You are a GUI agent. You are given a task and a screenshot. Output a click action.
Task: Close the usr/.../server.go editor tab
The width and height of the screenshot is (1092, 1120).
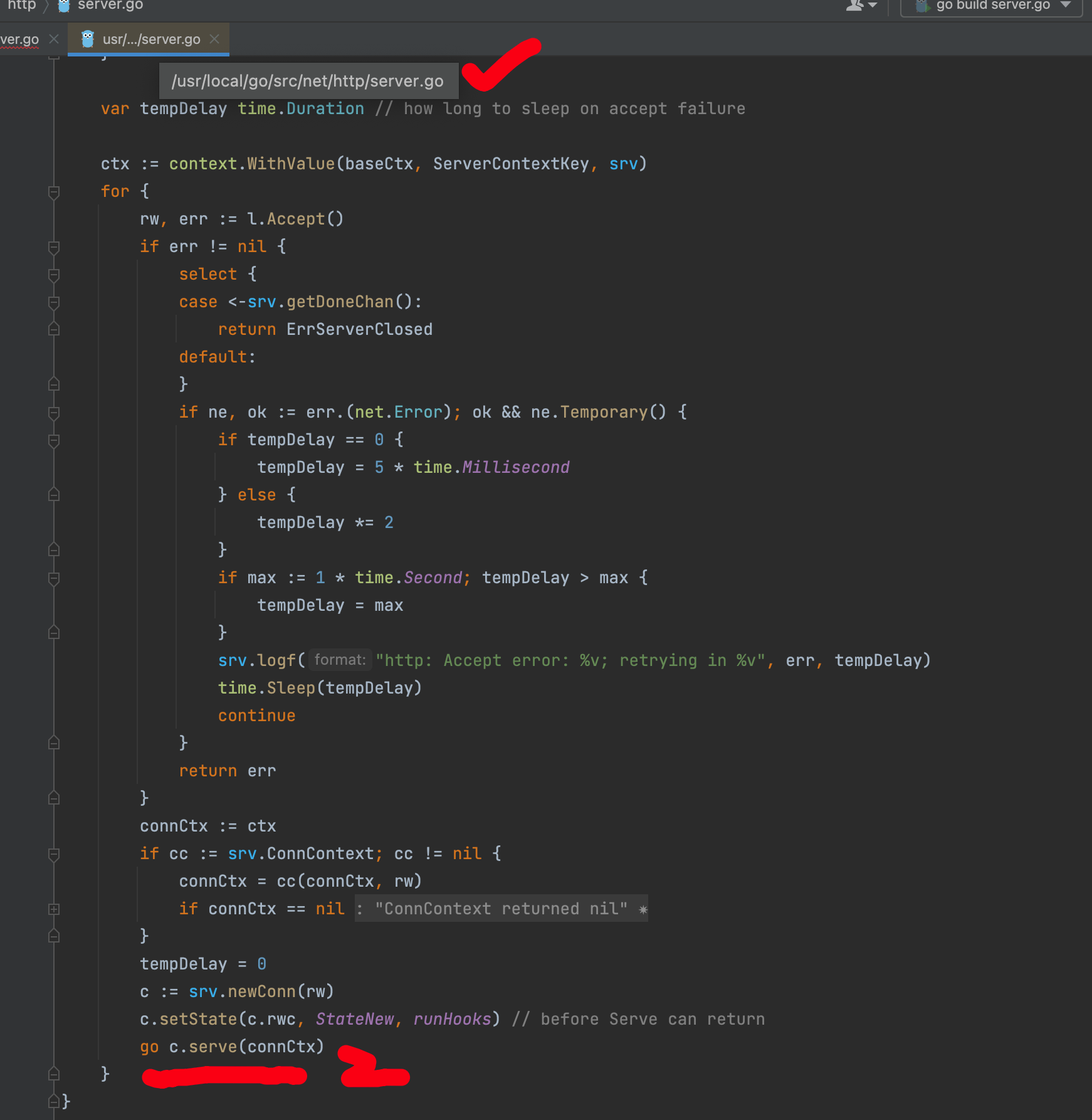214,39
